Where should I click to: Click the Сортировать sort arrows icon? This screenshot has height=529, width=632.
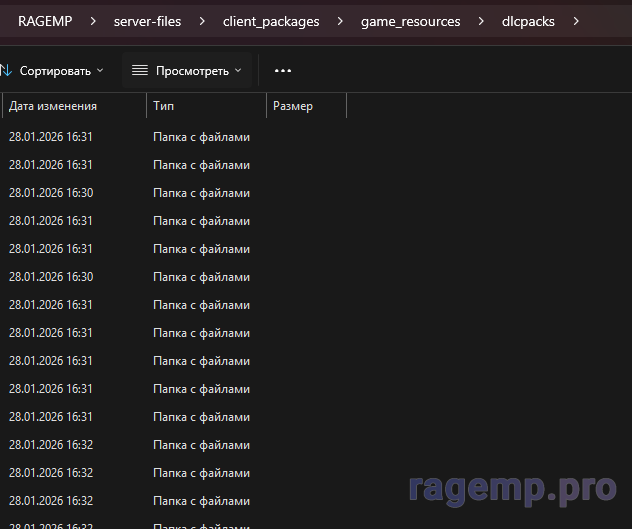[5, 71]
